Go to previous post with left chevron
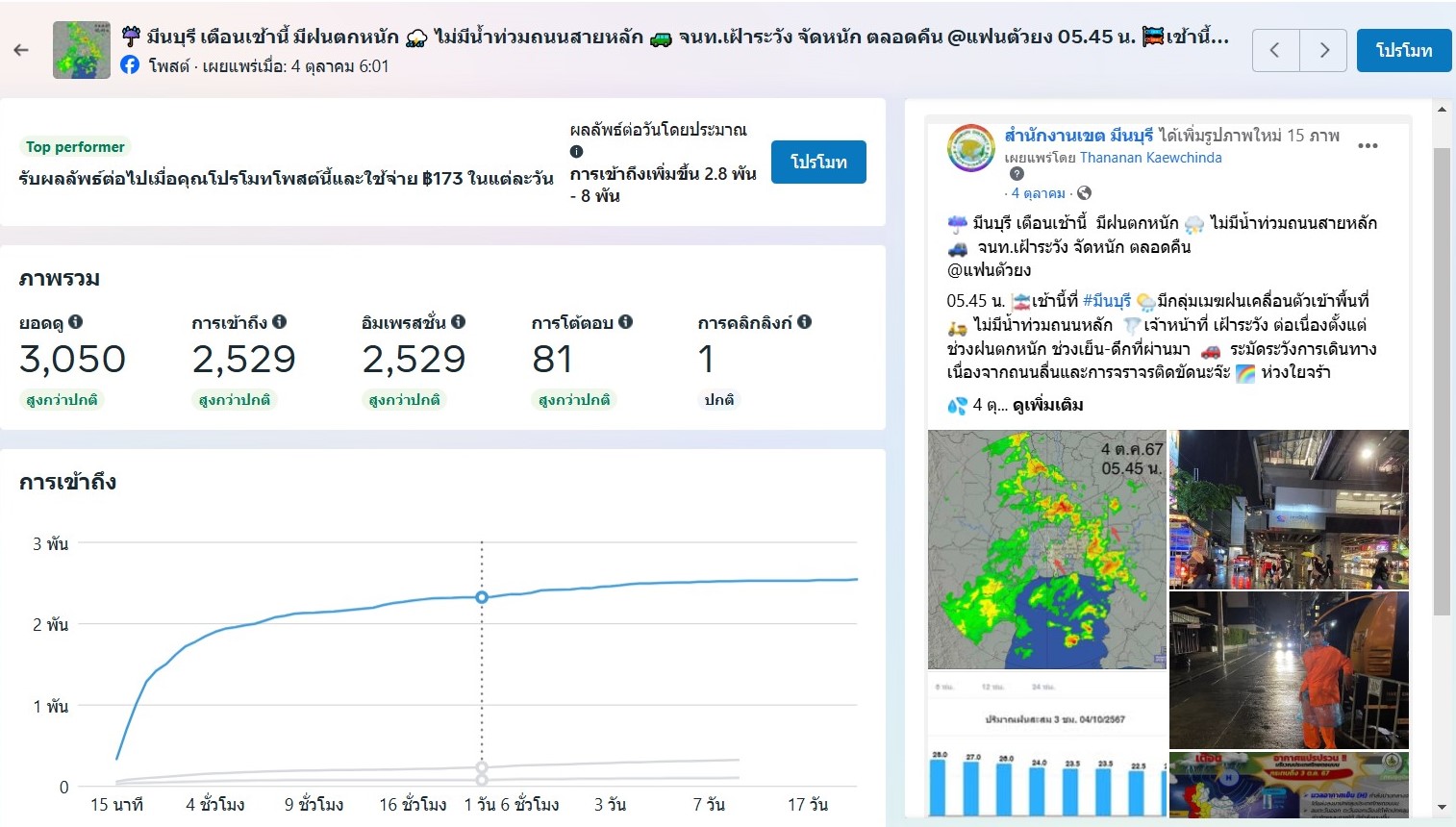The image size is (1456, 827). coord(1275,50)
